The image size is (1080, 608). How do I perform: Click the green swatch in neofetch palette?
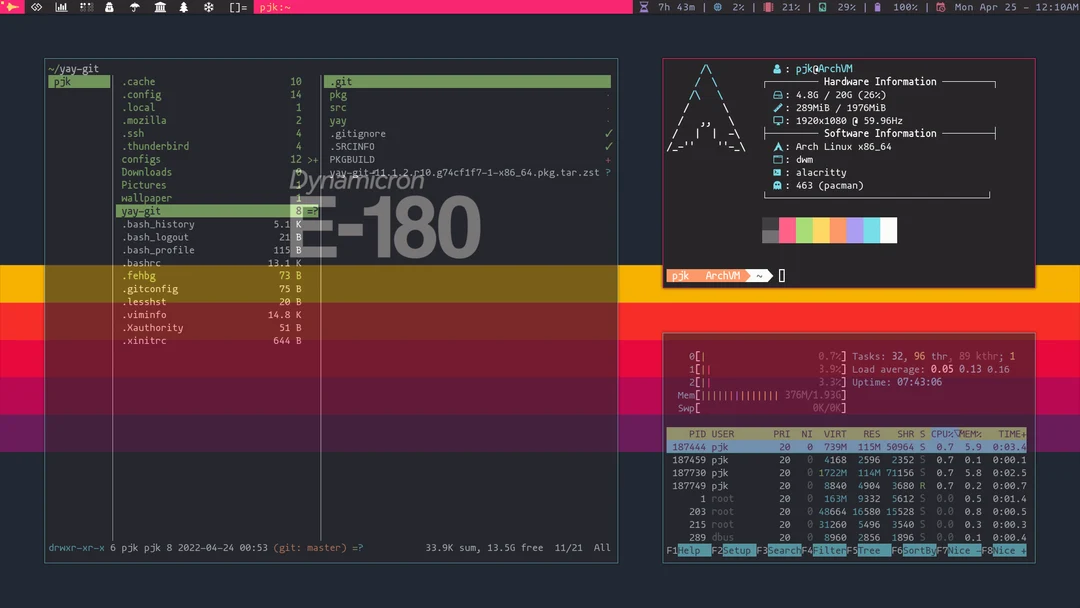click(806, 230)
